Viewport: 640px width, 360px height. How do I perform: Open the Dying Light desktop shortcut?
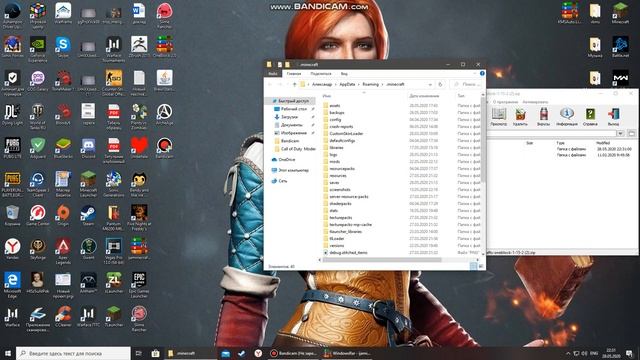(12, 113)
